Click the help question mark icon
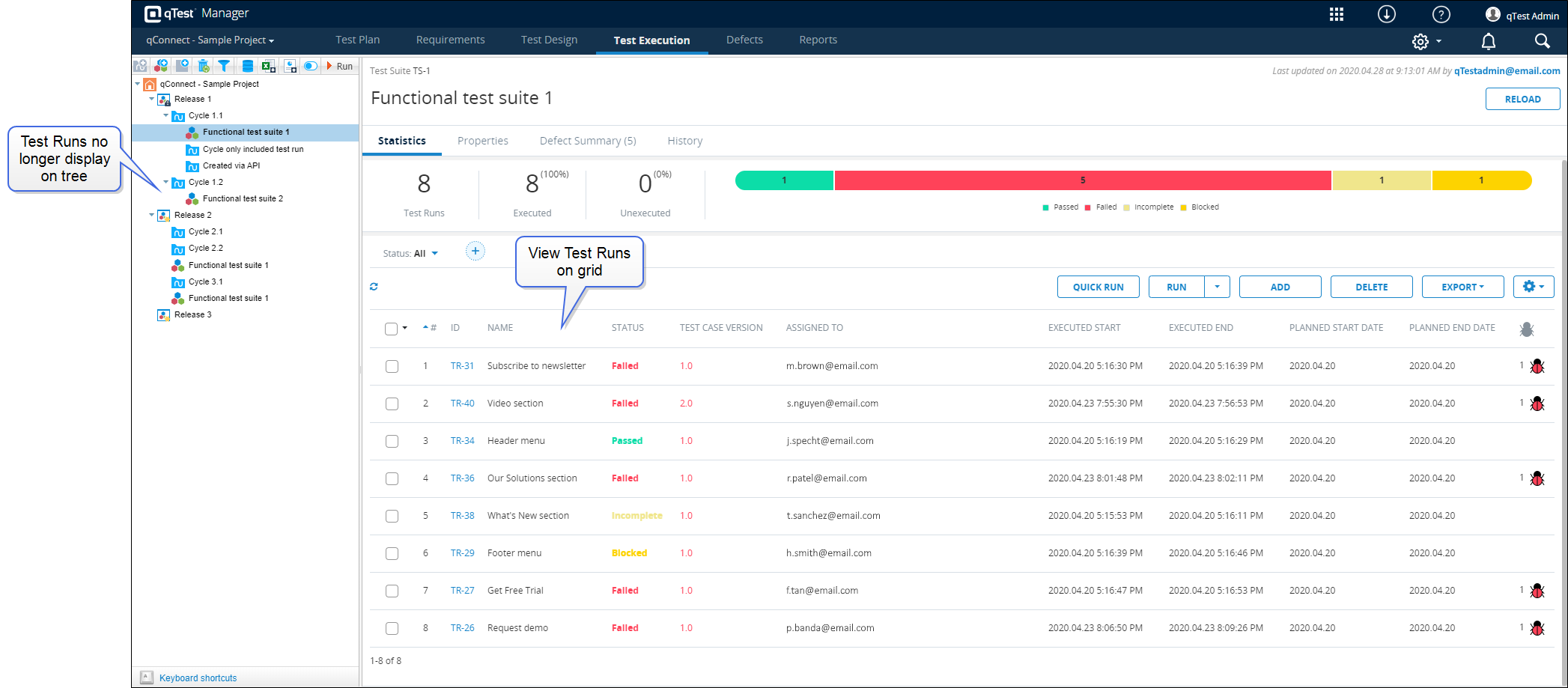 coord(1441,15)
